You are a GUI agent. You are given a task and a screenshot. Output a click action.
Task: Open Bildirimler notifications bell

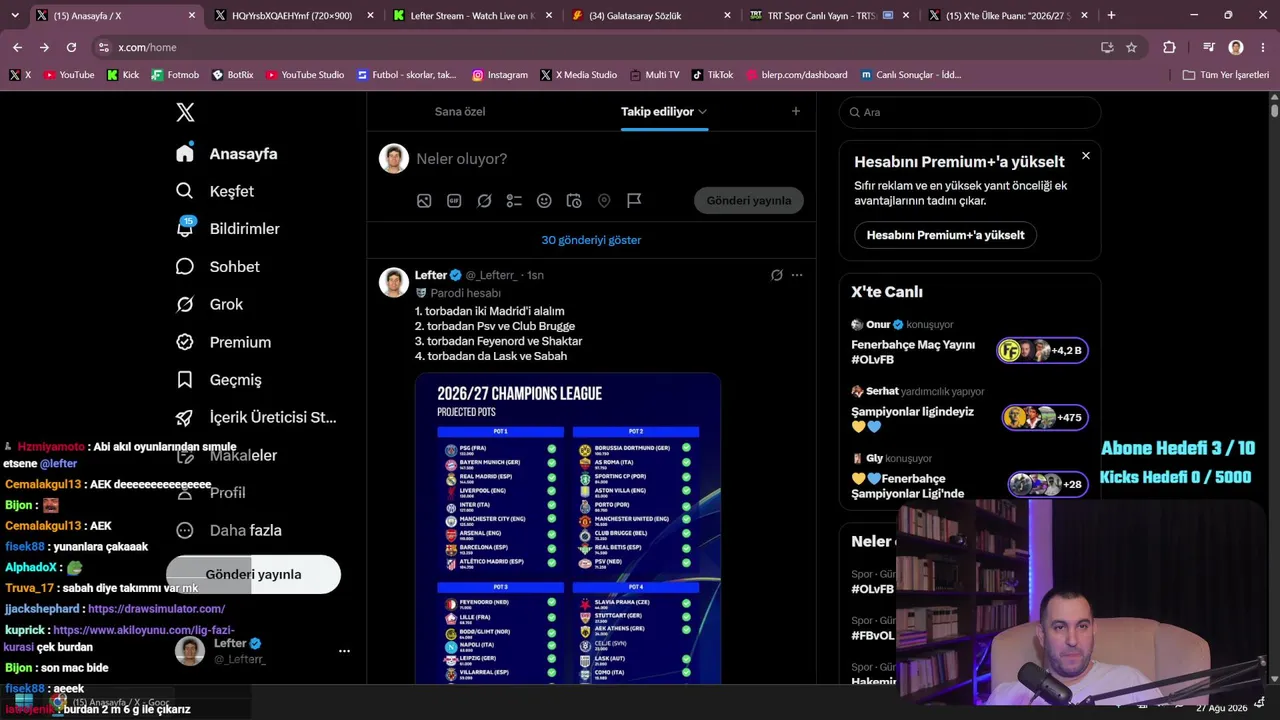tap(228, 228)
